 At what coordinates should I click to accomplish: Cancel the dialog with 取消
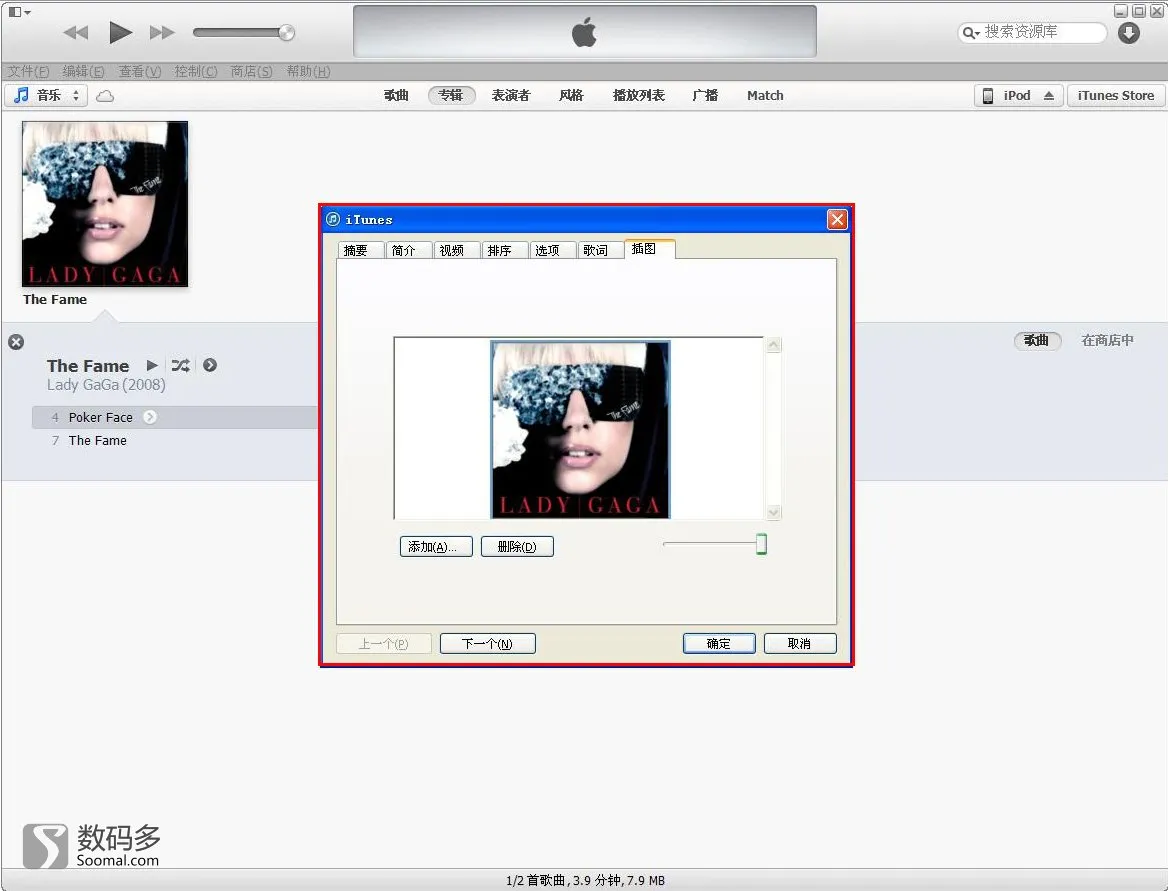pos(800,643)
